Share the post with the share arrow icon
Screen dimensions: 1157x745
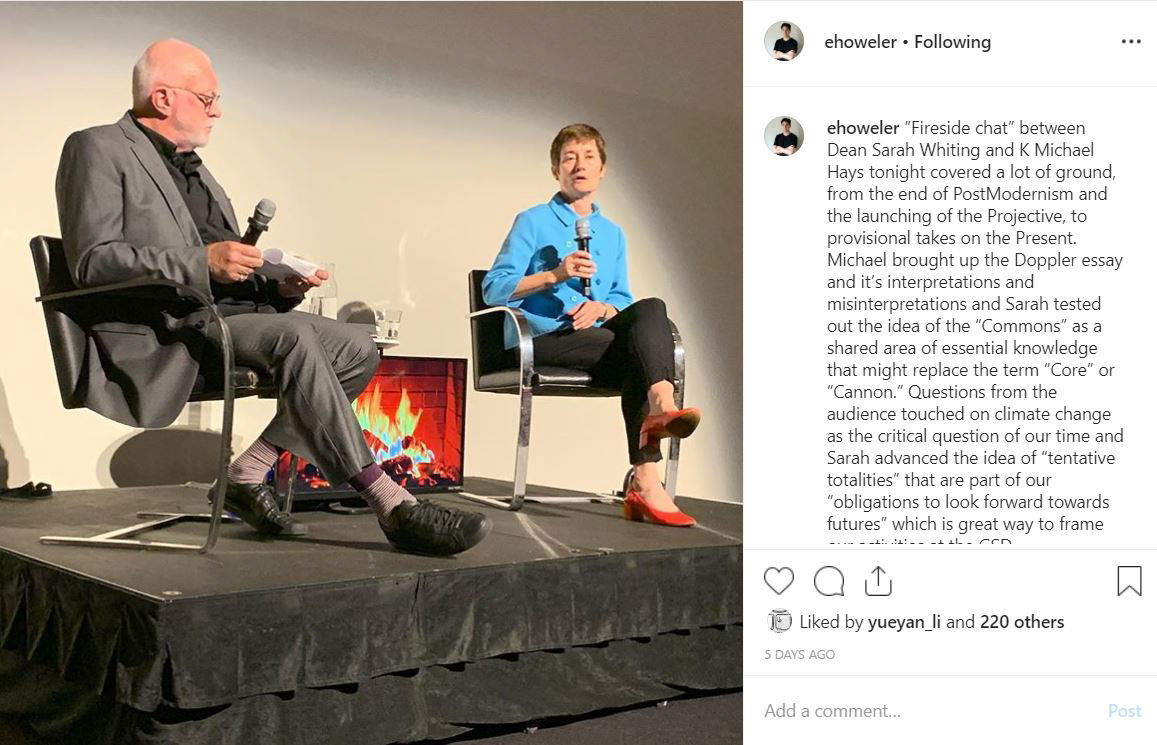[x=878, y=581]
